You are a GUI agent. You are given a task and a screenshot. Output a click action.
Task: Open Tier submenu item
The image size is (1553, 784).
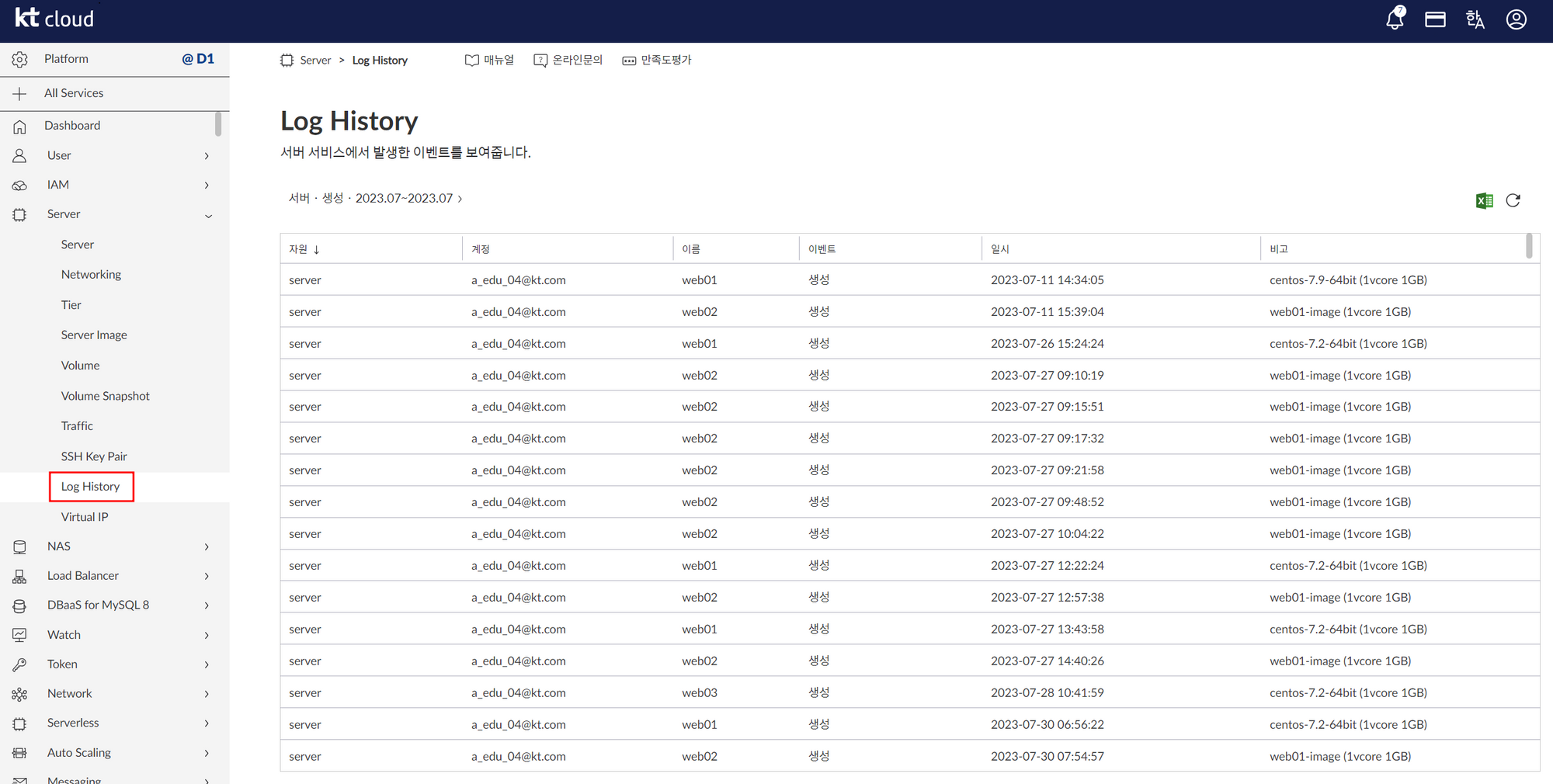coord(71,305)
